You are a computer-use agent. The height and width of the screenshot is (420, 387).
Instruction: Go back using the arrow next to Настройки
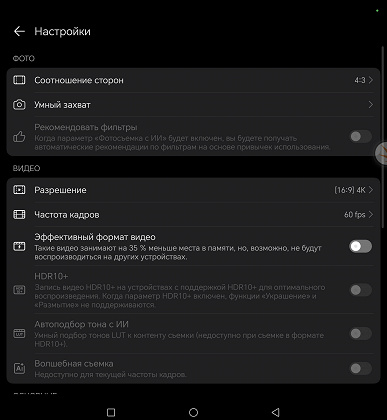click(19, 31)
